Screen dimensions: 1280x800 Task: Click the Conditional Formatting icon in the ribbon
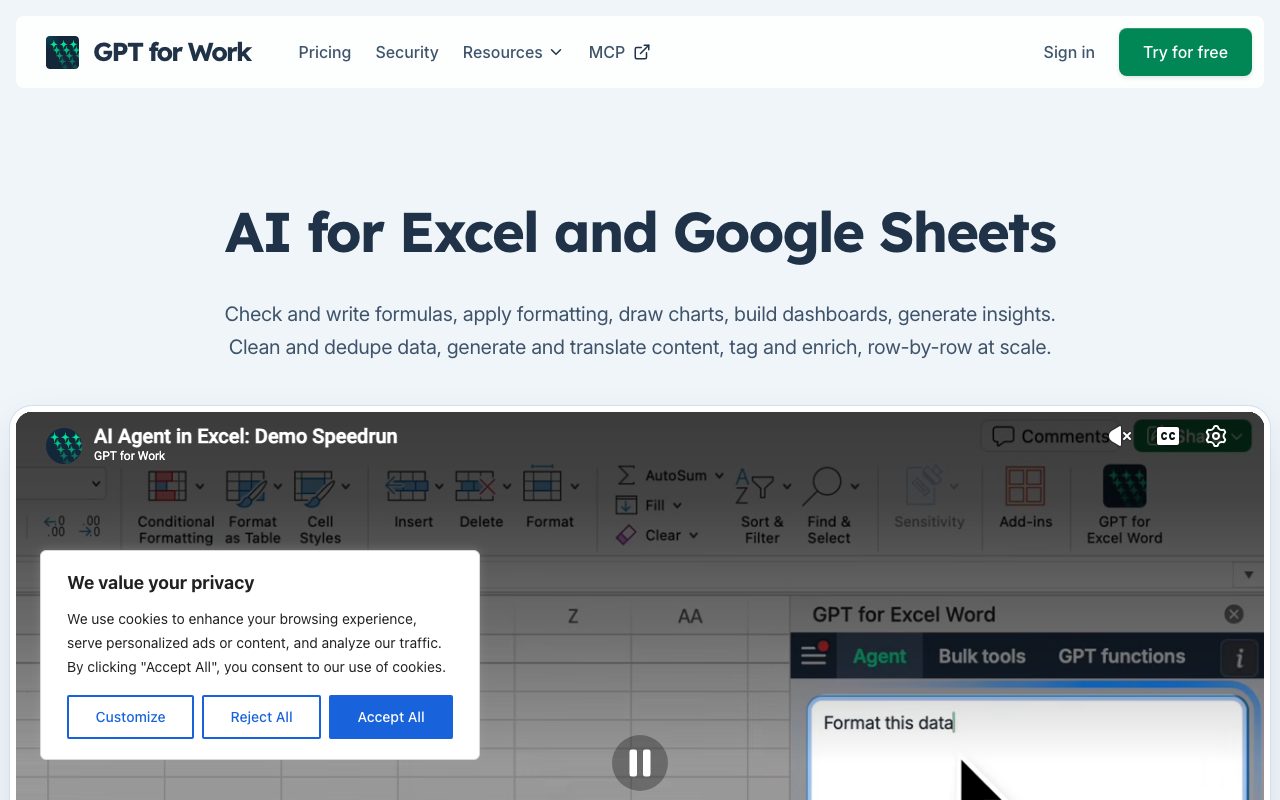[x=167, y=487]
